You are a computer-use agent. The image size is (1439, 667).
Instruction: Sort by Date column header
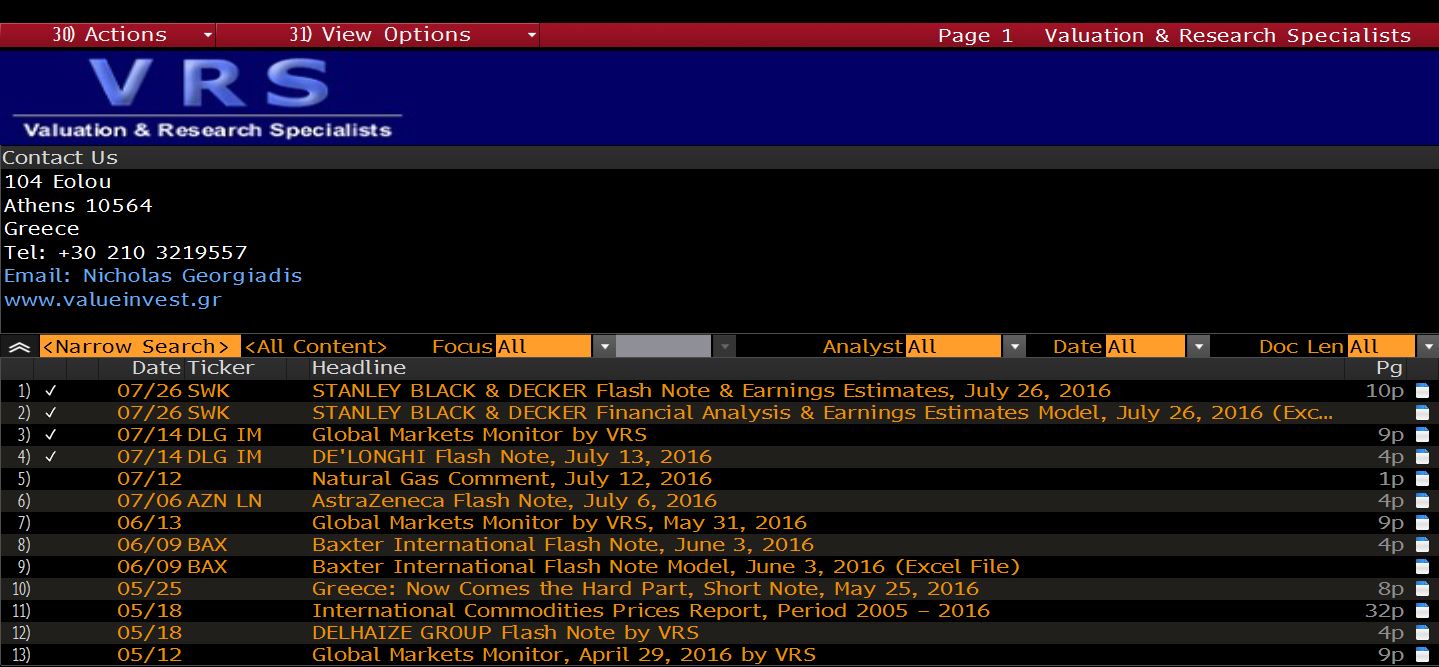(x=156, y=368)
